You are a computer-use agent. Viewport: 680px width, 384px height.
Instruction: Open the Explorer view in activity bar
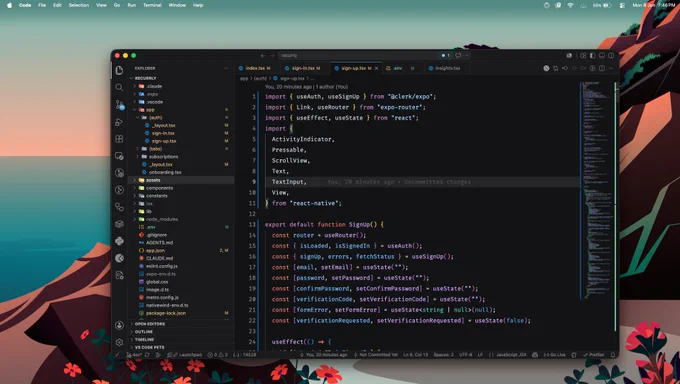tap(119, 70)
